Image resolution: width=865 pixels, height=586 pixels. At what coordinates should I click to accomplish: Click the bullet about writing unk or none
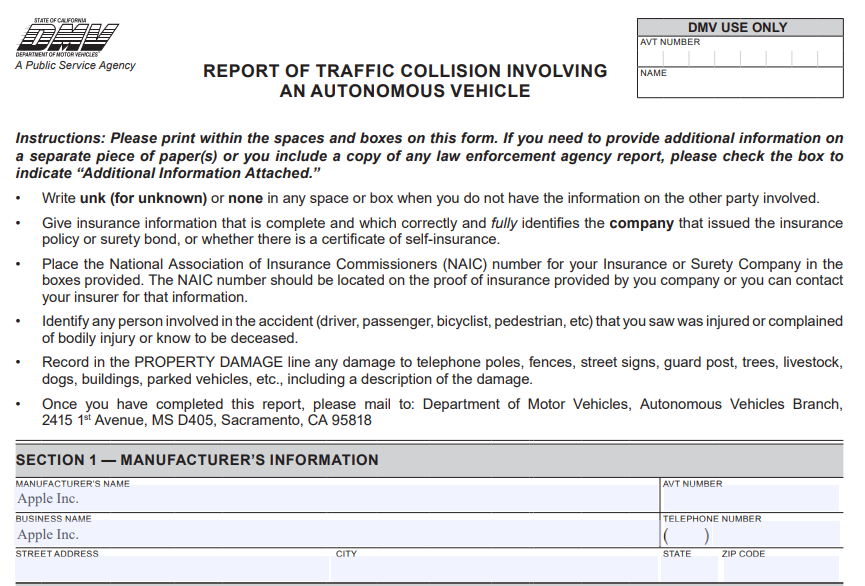[x=430, y=198]
